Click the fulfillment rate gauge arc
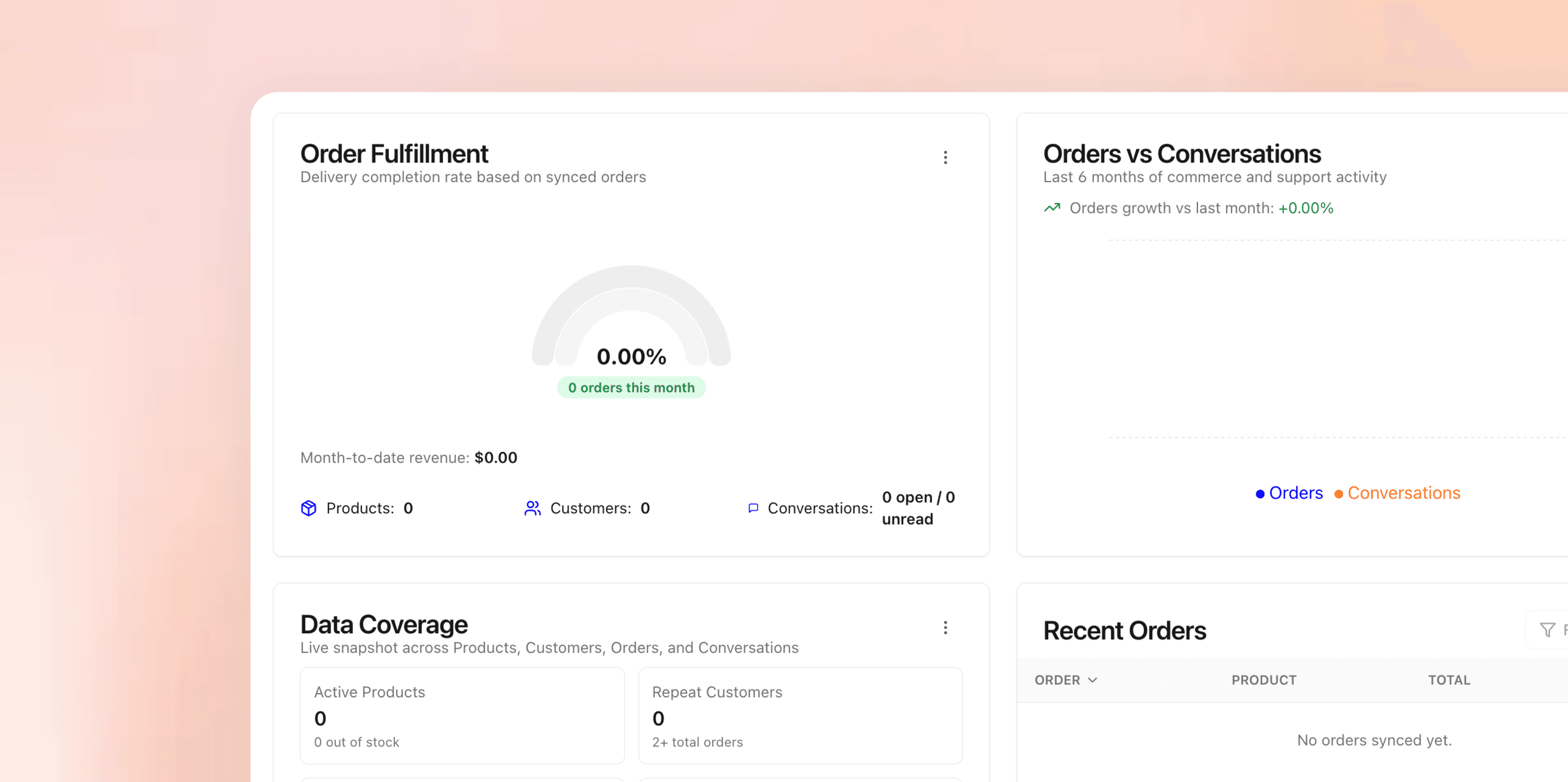The height and width of the screenshot is (782, 1568). [631, 277]
